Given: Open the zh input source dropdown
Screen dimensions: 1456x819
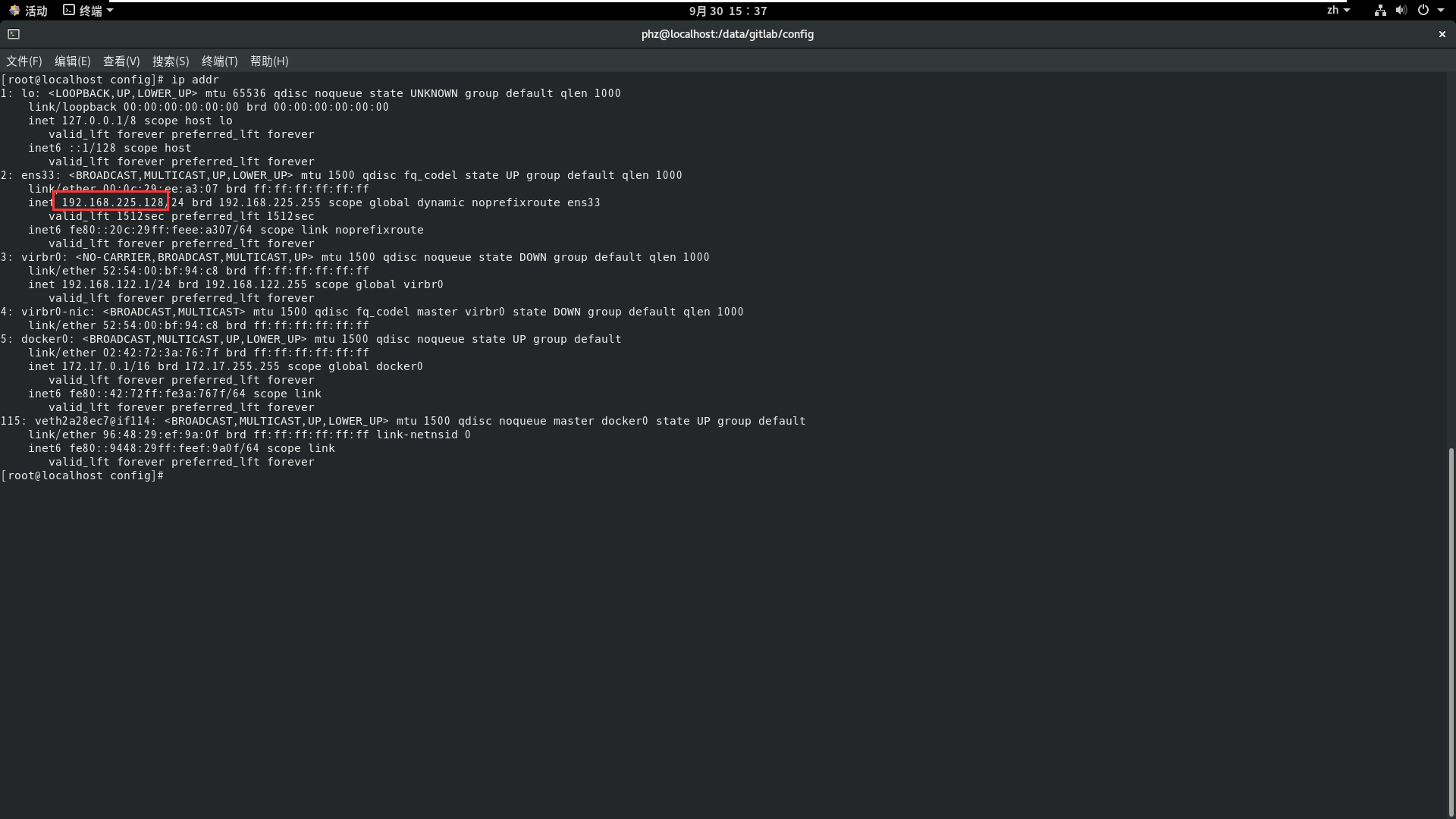Looking at the screenshot, I should coord(1338,11).
